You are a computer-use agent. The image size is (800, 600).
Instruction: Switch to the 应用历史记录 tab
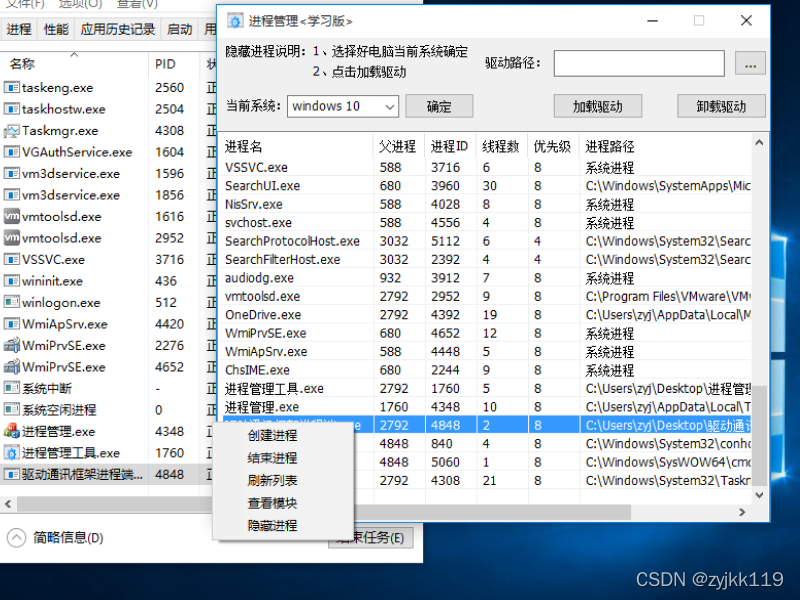pos(118,29)
